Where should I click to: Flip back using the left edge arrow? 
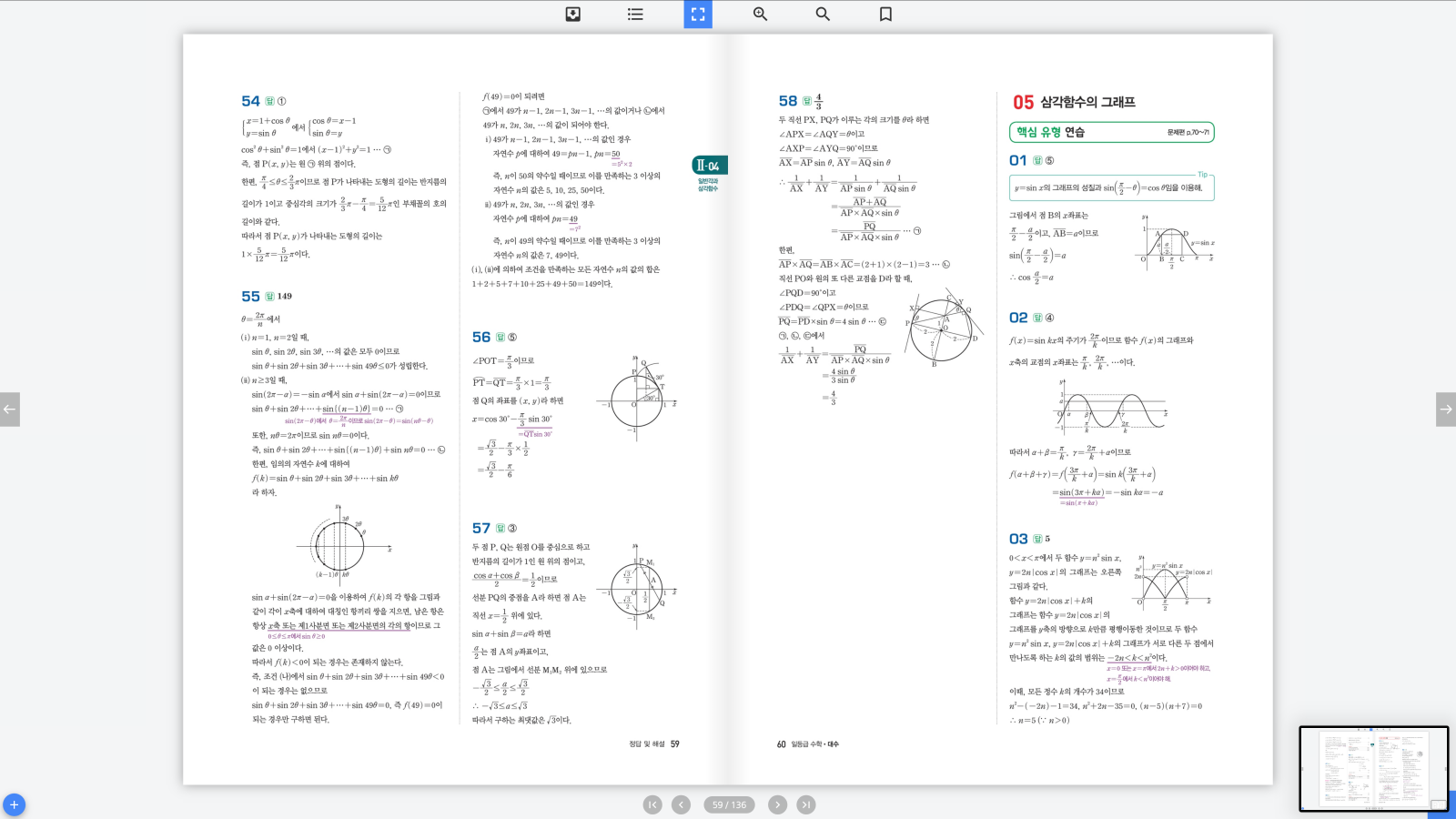point(9,409)
